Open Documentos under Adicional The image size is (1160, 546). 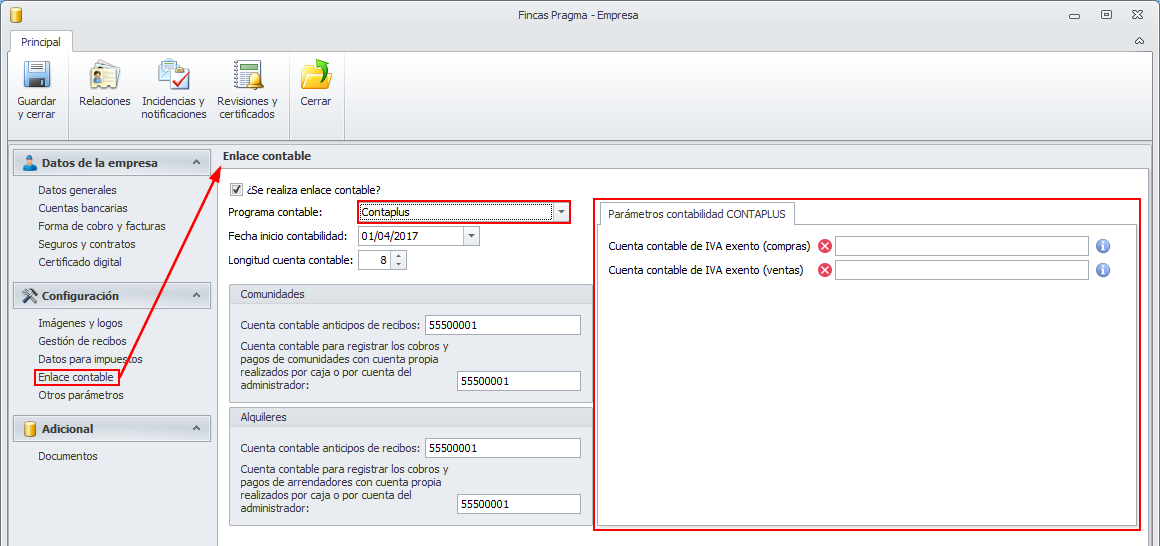click(x=68, y=456)
